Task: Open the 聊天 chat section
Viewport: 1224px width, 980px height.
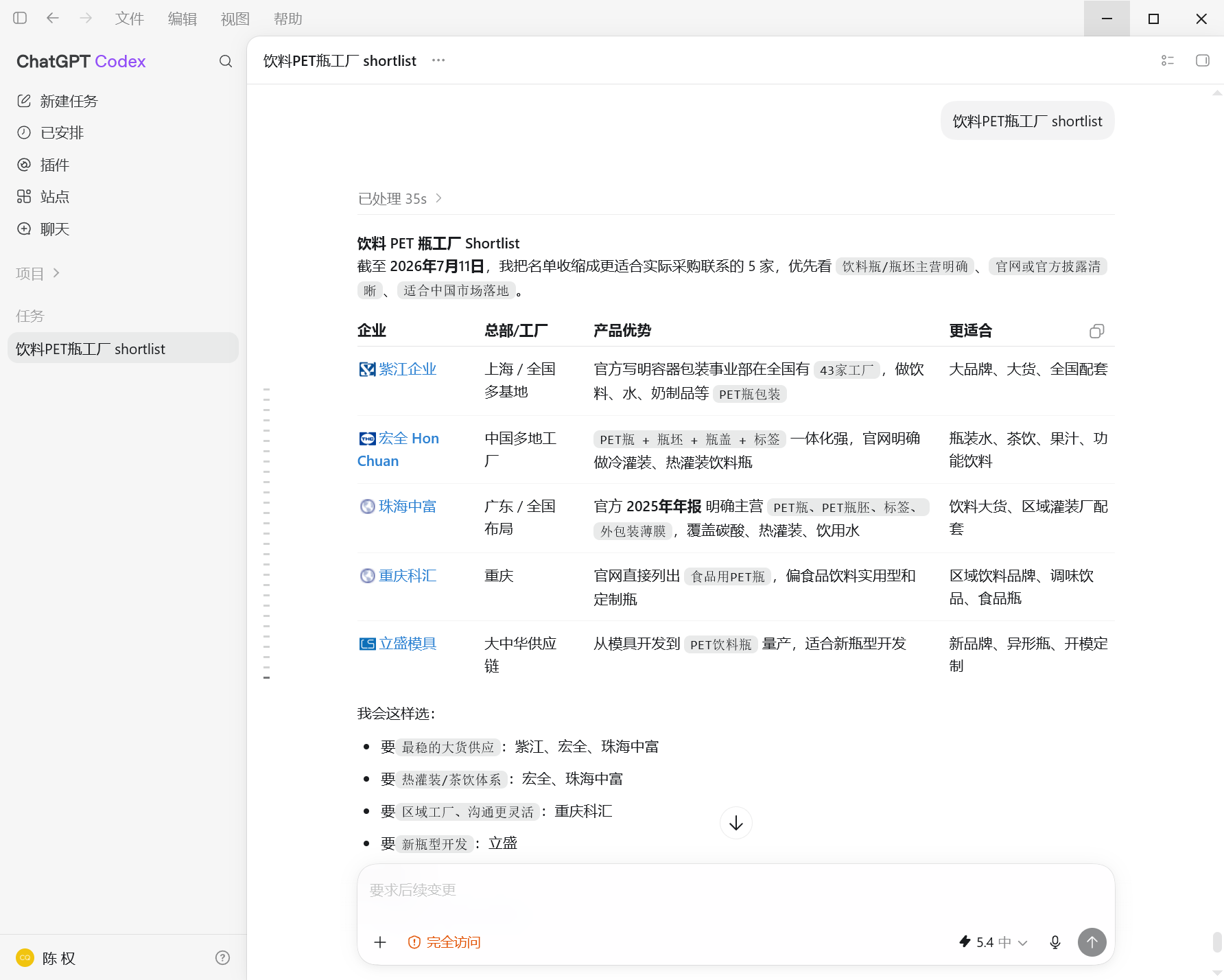Action: [123, 229]
